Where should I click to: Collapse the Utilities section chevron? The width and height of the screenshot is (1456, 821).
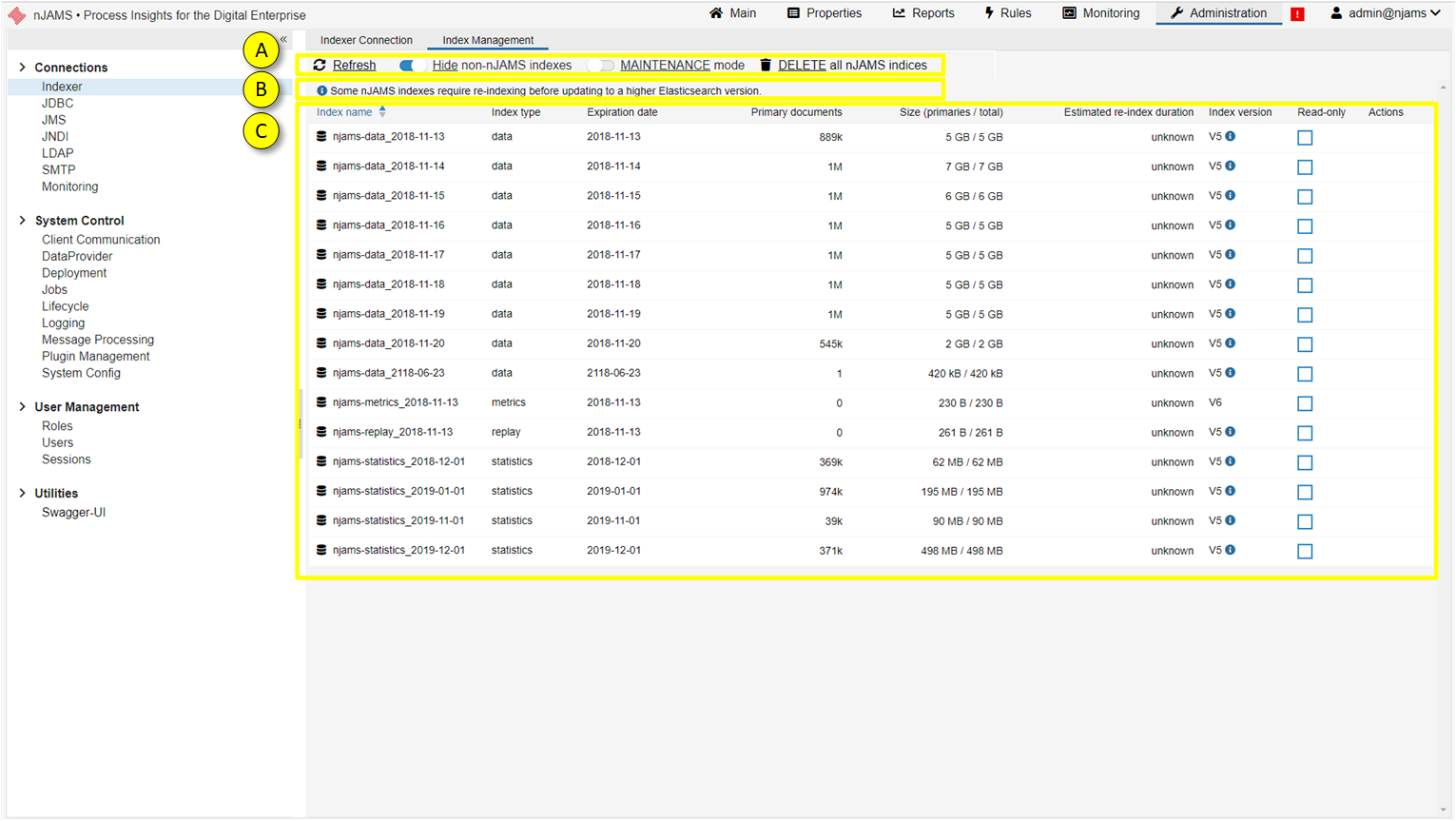tap(22, 493)
